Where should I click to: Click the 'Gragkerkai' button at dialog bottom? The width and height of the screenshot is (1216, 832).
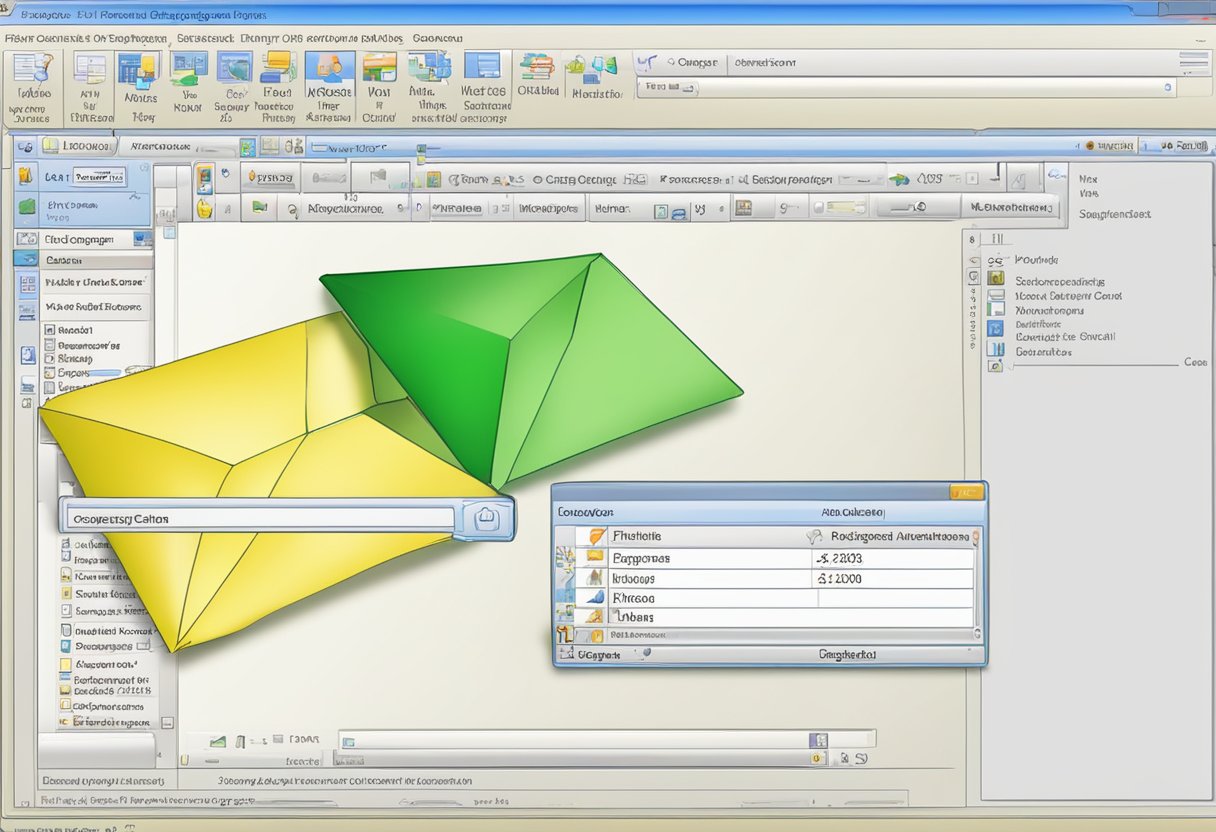[x=847, y=655]
